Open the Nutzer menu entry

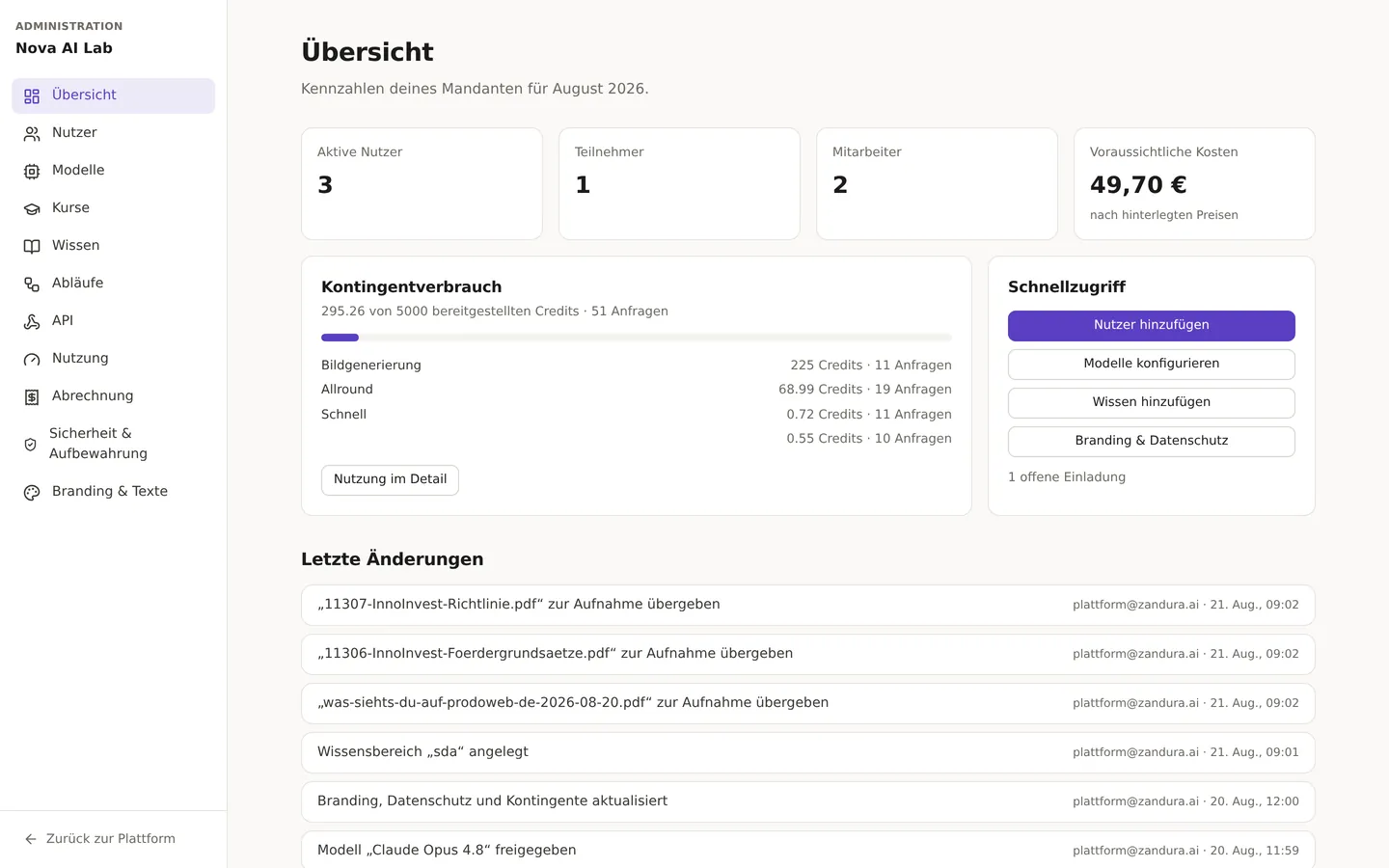coord(113,133)
